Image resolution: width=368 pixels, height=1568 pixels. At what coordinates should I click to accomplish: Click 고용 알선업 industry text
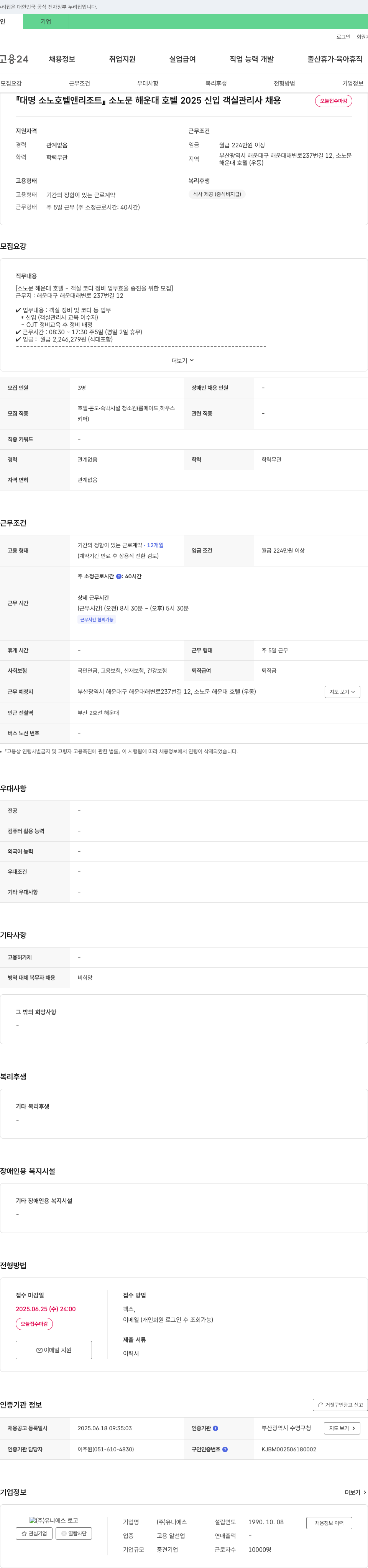pyautogui.click(x=171, y=1536)
